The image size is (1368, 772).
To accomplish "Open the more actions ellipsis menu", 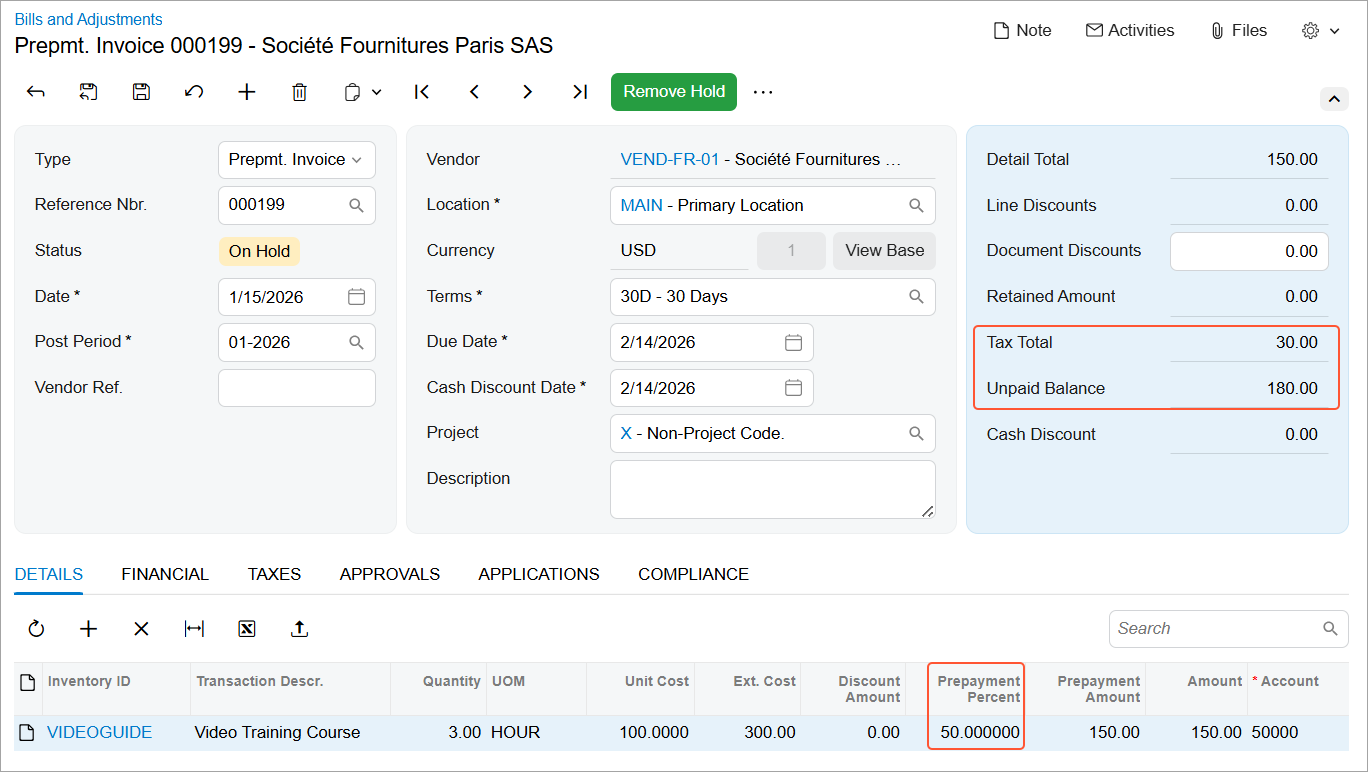I will 763,92.
